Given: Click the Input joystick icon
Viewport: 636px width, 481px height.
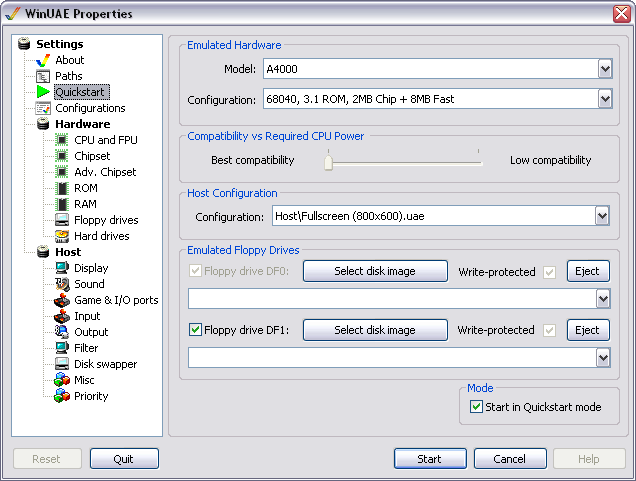Looking at the screenshot, I should (x=62, y=316).
